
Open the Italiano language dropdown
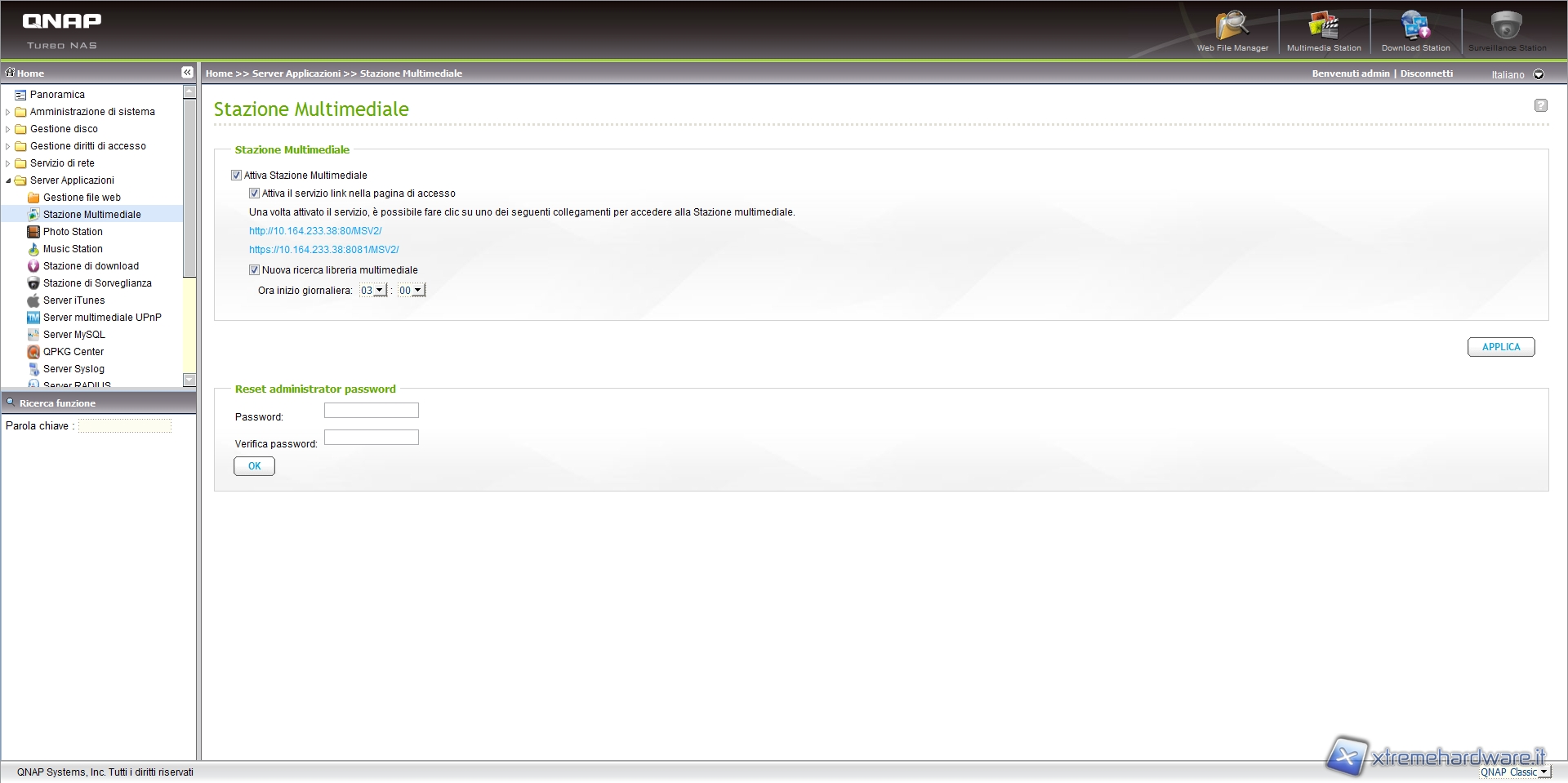click(1538, 74)
